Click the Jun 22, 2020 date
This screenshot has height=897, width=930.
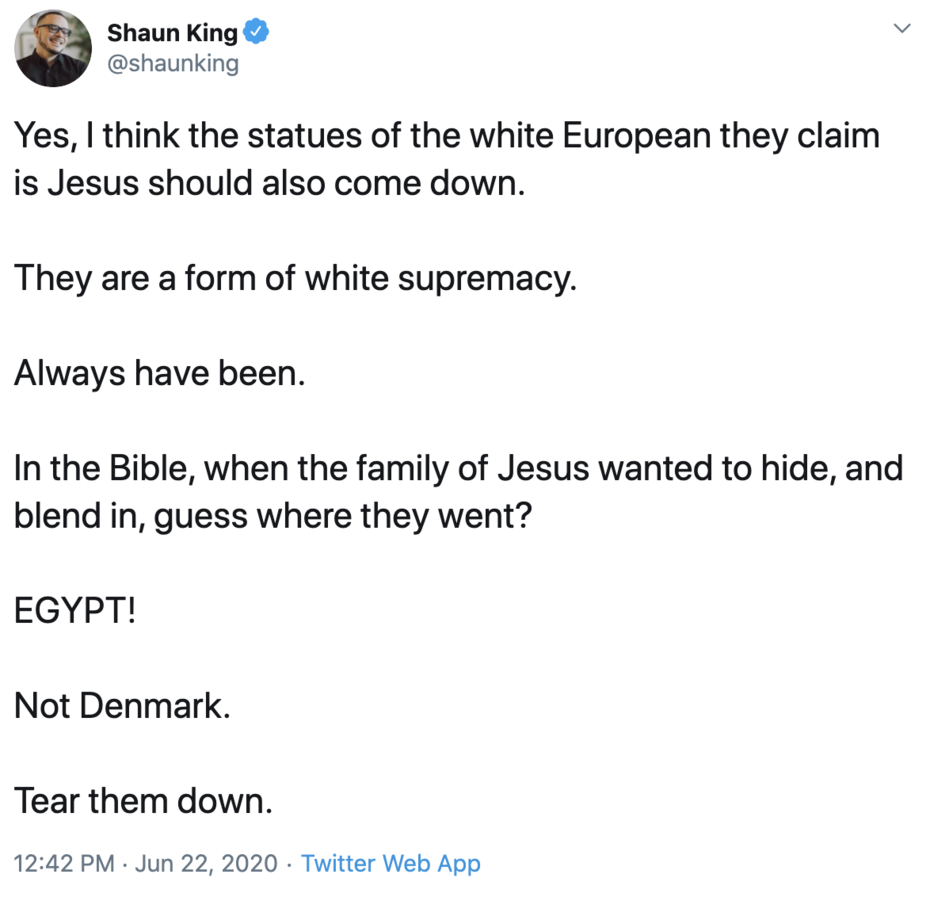click(x=206, y=863)
